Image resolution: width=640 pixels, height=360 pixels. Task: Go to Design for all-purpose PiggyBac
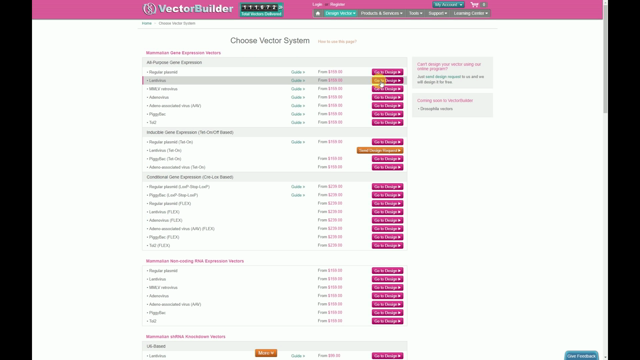[x=387, y=114]
